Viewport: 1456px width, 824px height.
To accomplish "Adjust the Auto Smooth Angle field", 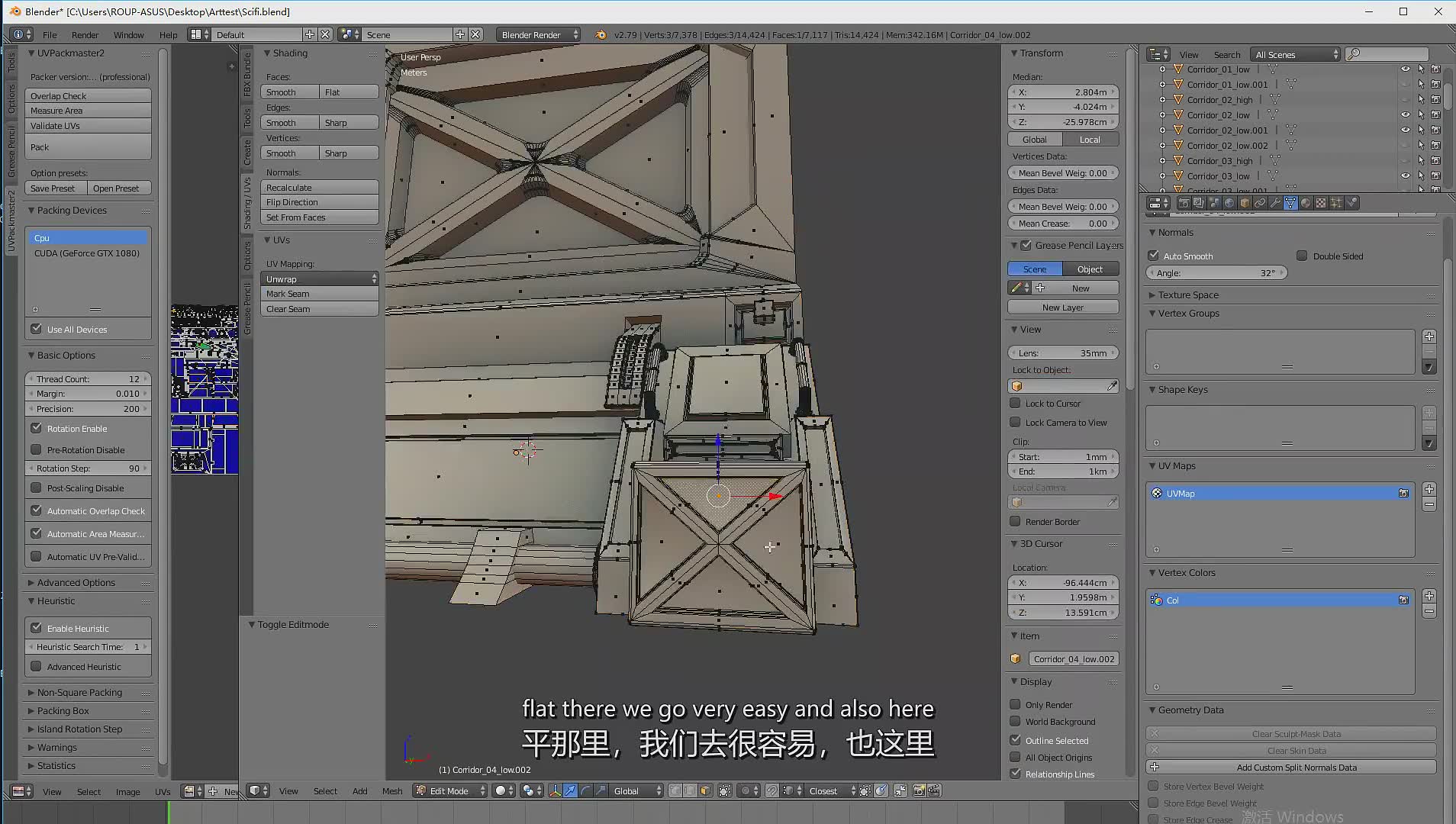I will coord(1217,272).
